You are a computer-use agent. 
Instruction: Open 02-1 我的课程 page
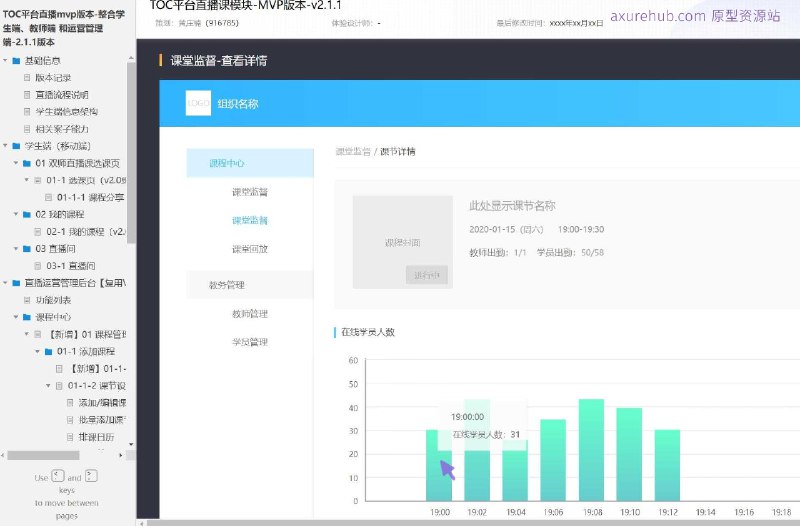click(86, 232)
